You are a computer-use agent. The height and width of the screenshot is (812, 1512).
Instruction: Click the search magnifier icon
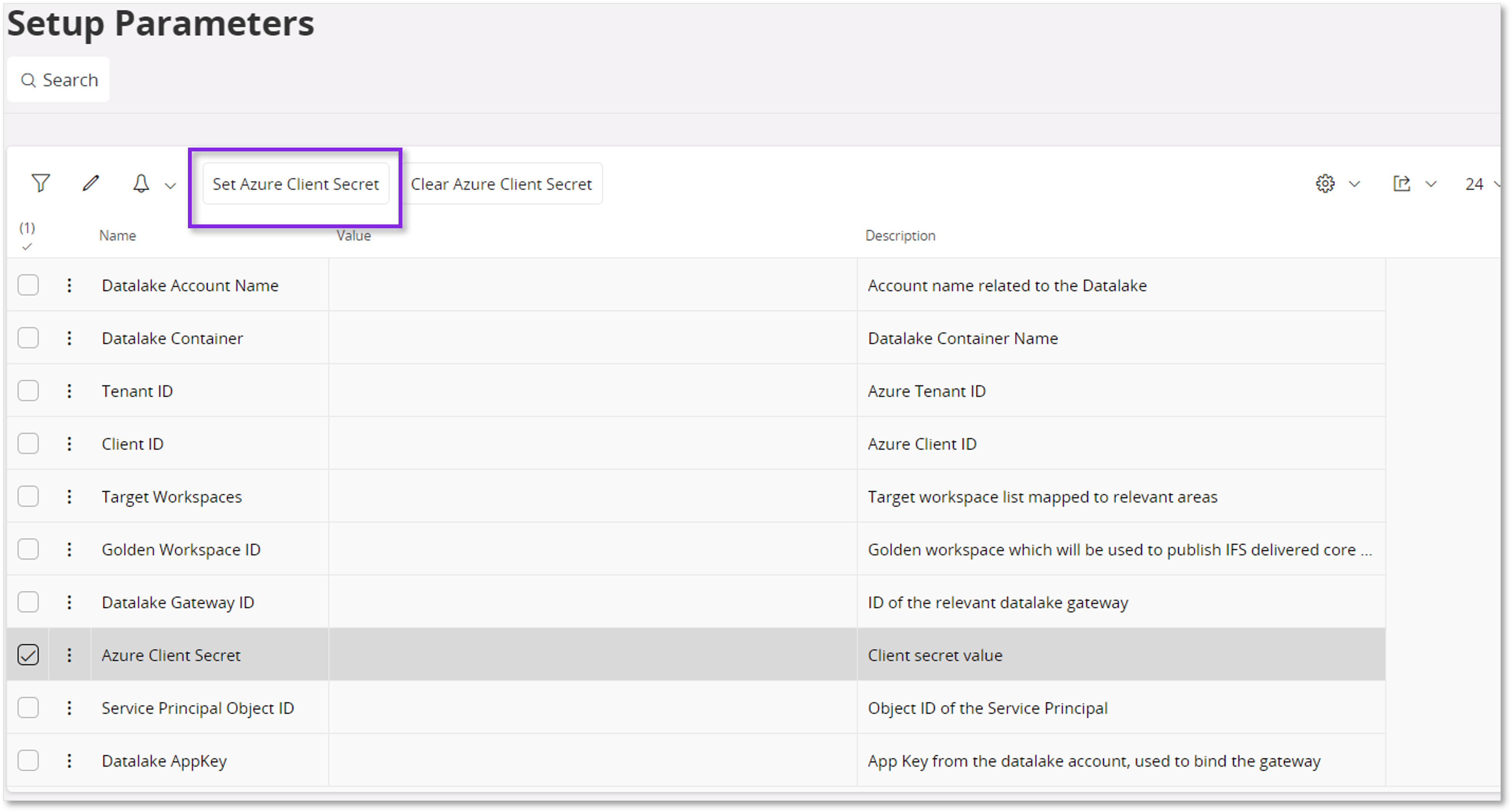[x=29, y=80]
